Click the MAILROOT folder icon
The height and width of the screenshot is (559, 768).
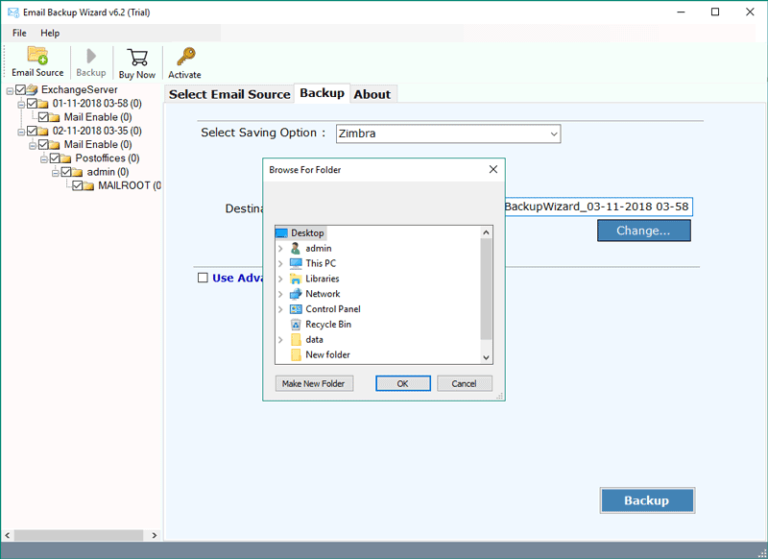pyautogui.click(x=89, y=186)
